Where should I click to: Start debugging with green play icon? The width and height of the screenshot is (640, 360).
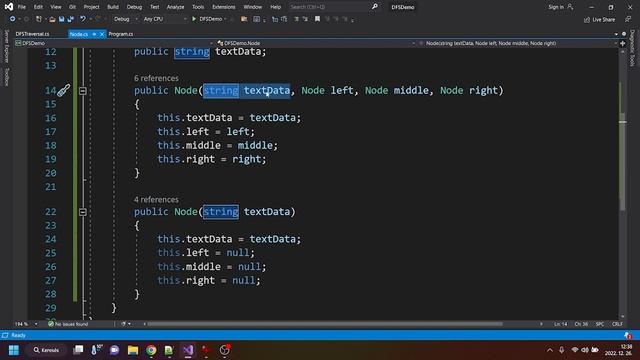(194, 19)
